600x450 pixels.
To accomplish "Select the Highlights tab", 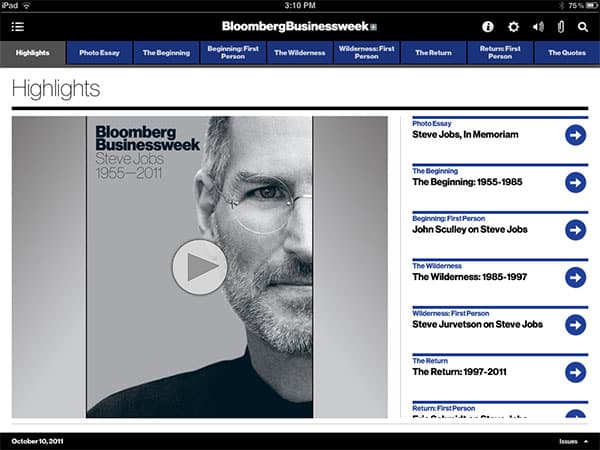I will (33, 53).
